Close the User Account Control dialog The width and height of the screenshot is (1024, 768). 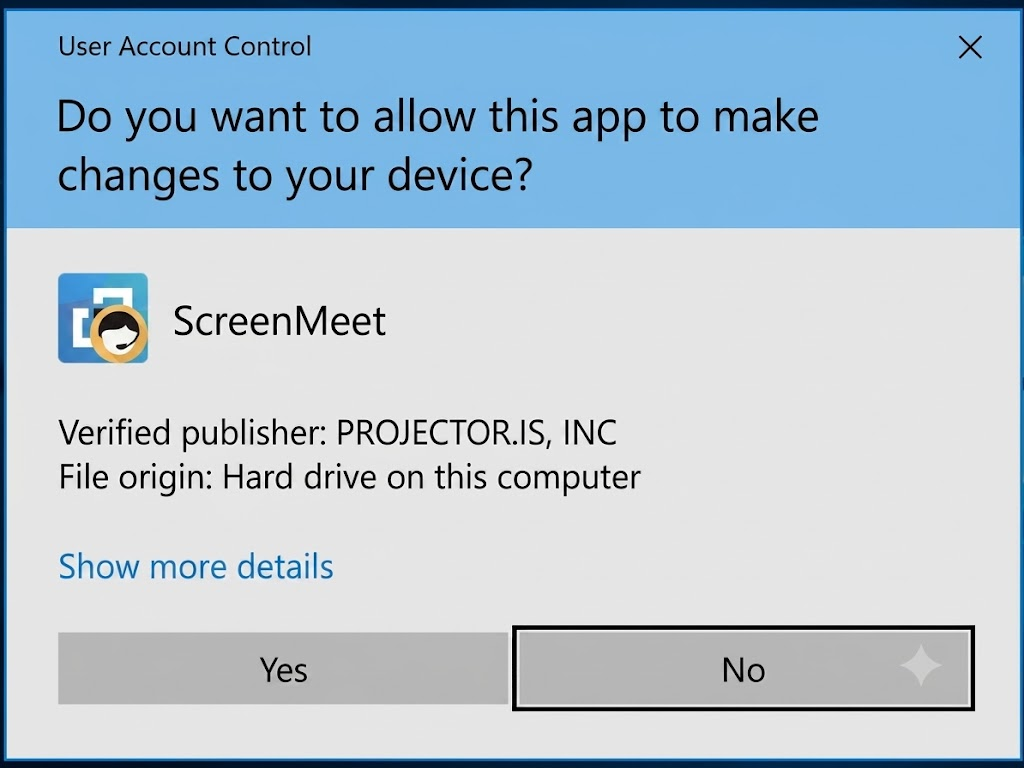click(x=970, y=47)
